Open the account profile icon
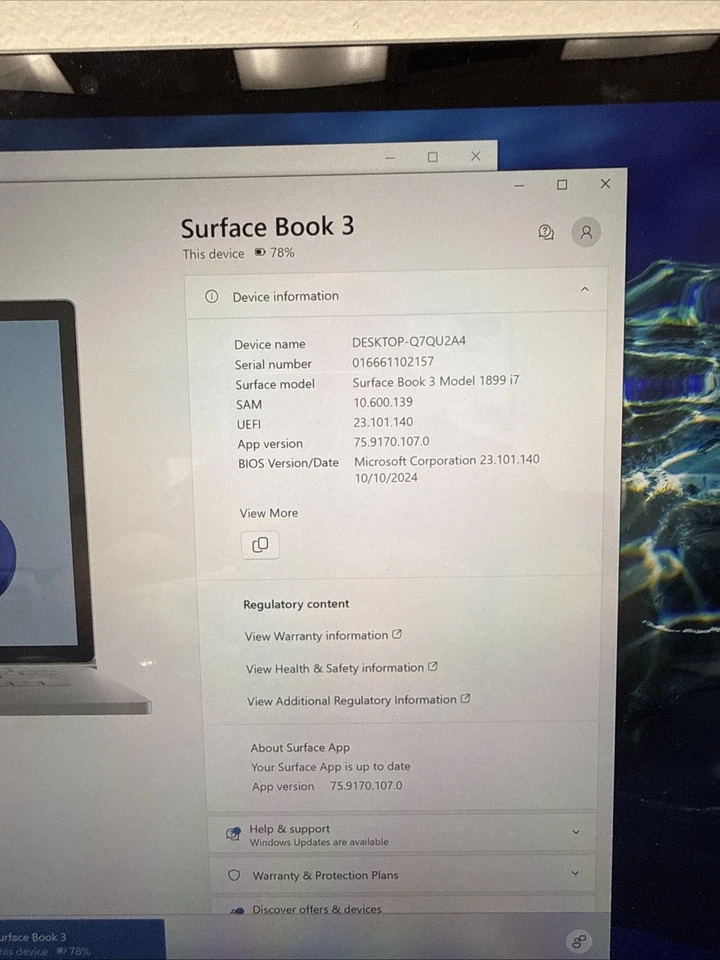The width and height of the screenshot is (720, 960). [x=586, y=232]
